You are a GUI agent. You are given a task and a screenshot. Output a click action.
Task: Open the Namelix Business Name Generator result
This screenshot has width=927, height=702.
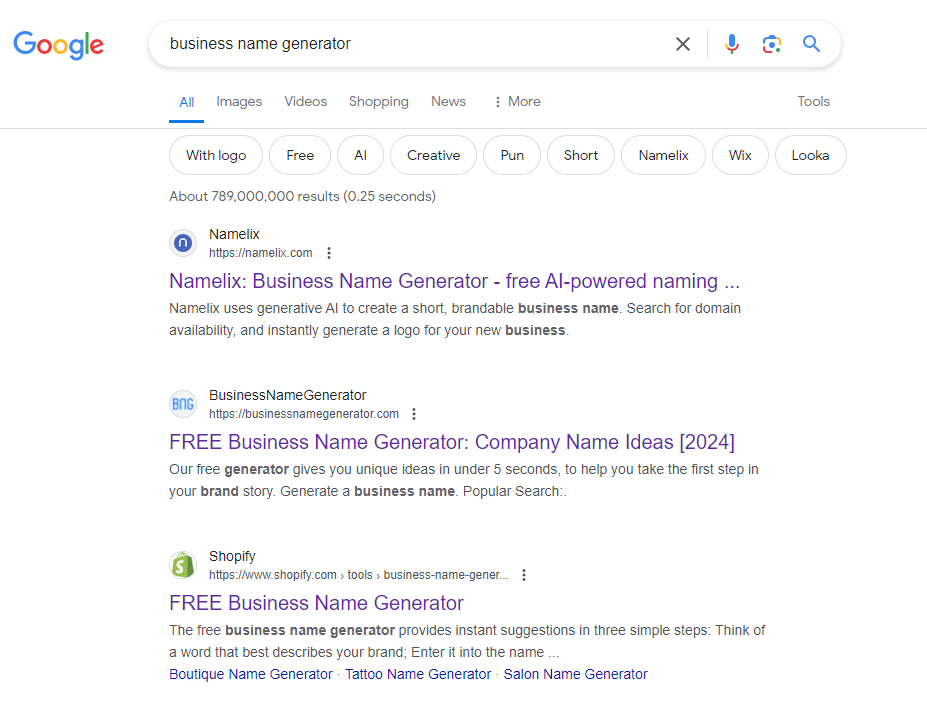454,281
